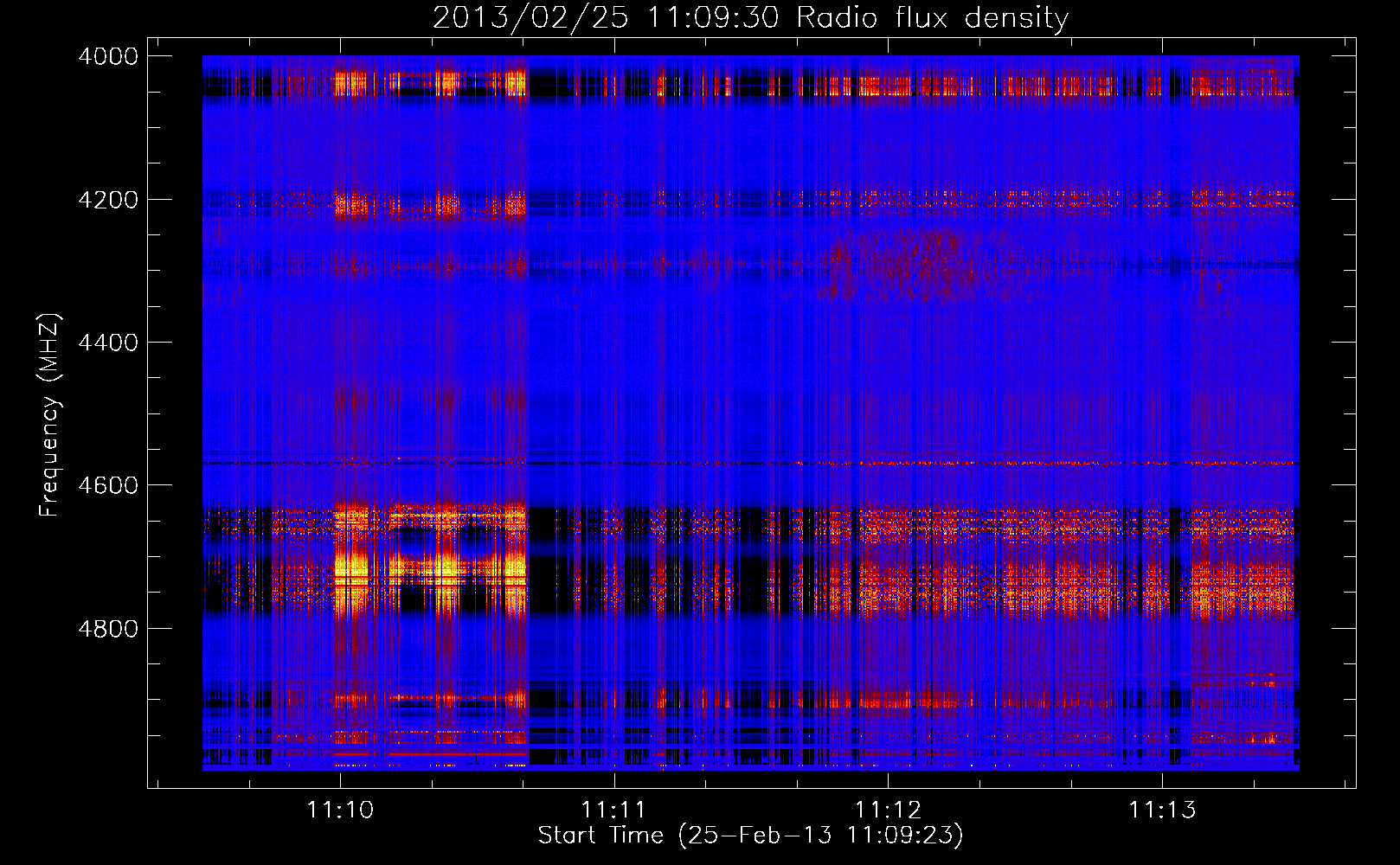Click the 11:11 time axis label
Viewport: 1400px width, 865px height.
coord(613,810)
